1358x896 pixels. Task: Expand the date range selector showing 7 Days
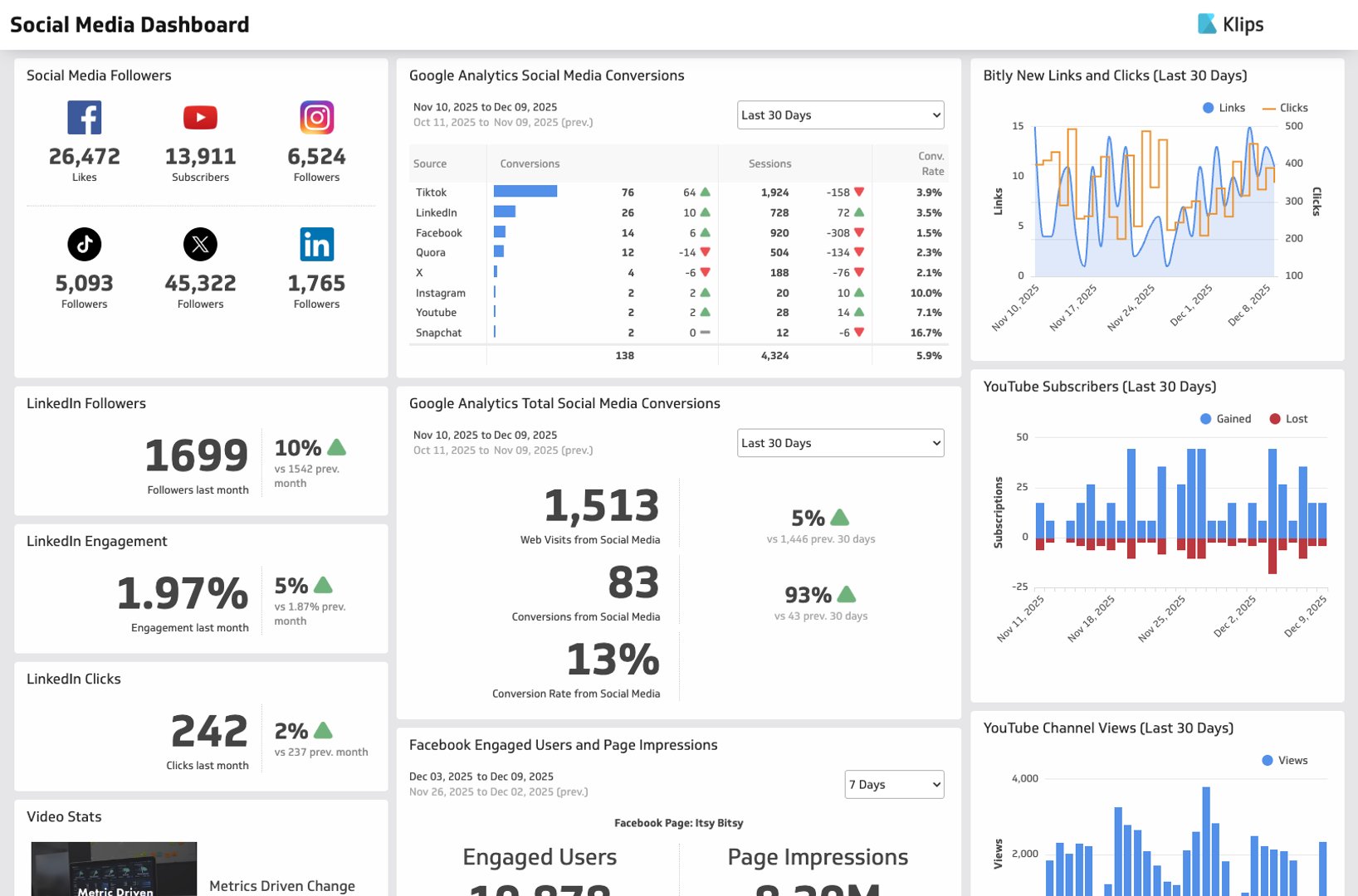pyautogui.click(x=894, y=784)
